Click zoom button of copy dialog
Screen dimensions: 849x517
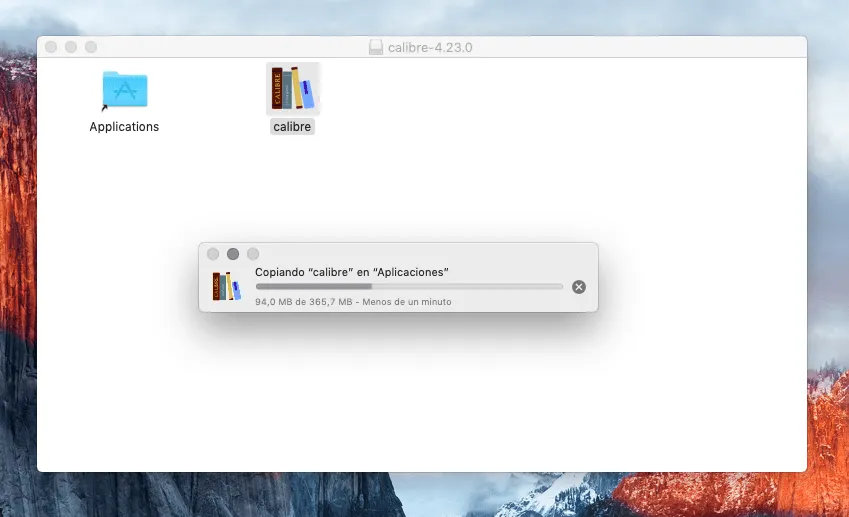pos(253,254)
